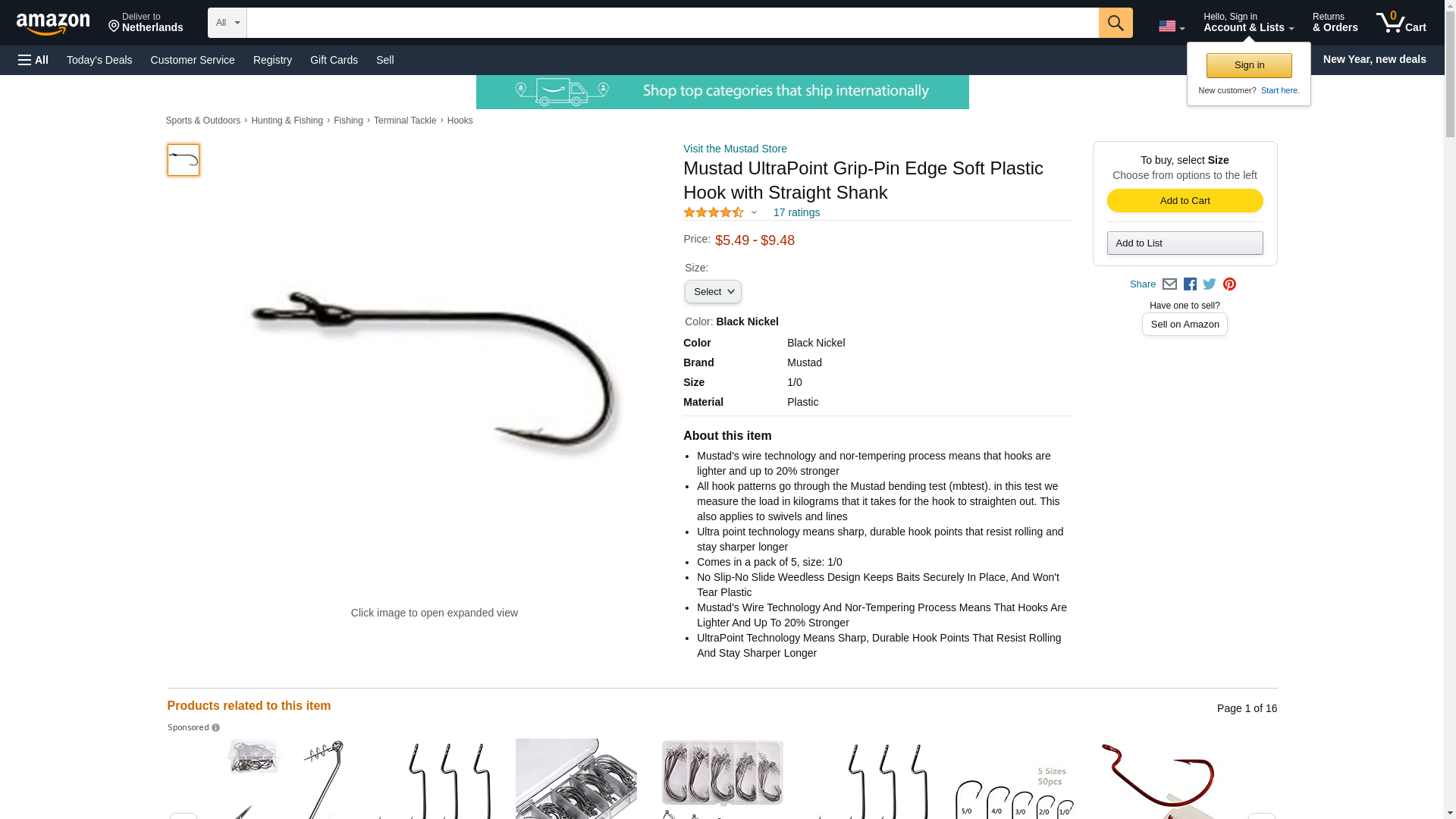The width and height of the screenshot is (1456, 819).
Task: Open the shopping cart icon
Action: 1401,23
